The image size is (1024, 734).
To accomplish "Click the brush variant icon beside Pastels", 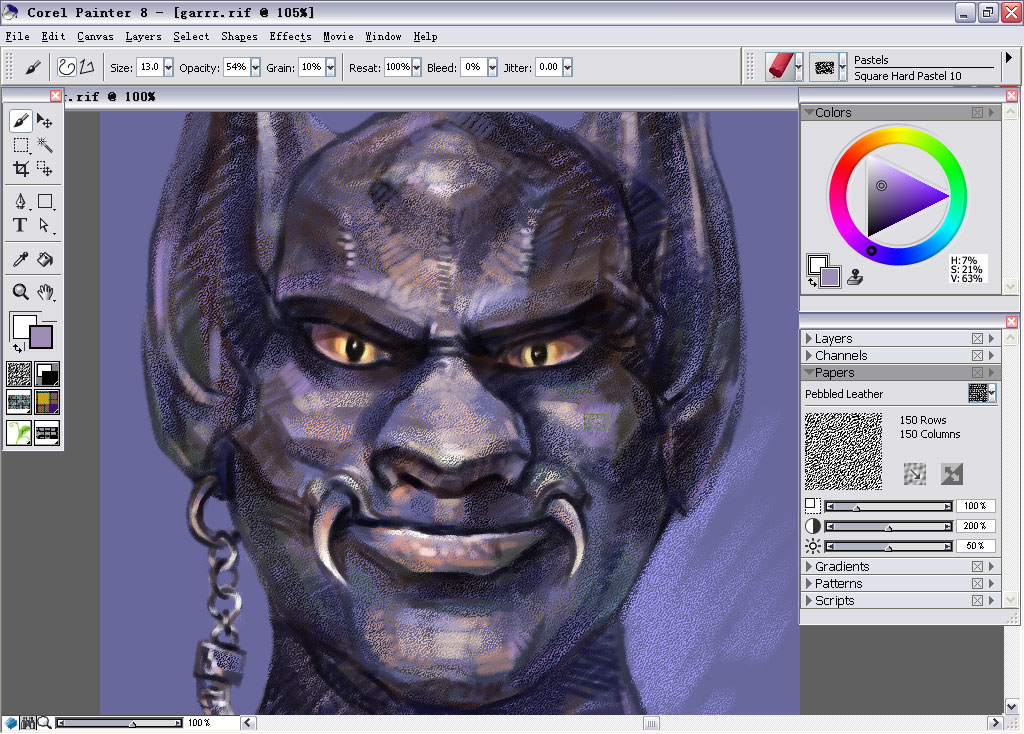I will pos(824,67).
